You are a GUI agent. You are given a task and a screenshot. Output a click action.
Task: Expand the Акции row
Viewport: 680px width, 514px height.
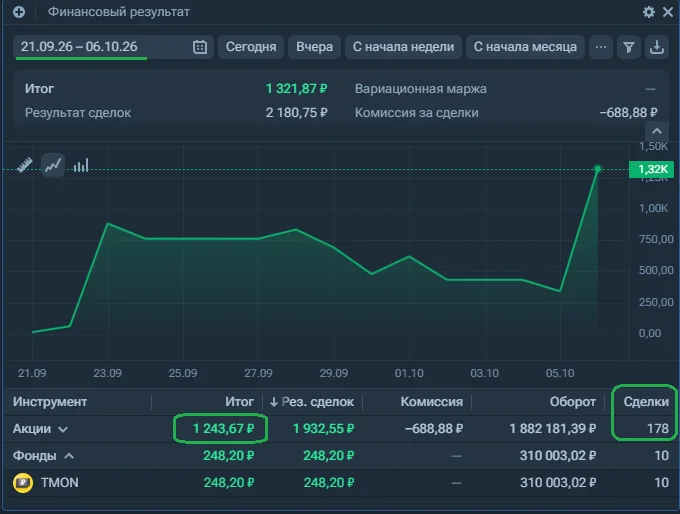coord(63,429)
